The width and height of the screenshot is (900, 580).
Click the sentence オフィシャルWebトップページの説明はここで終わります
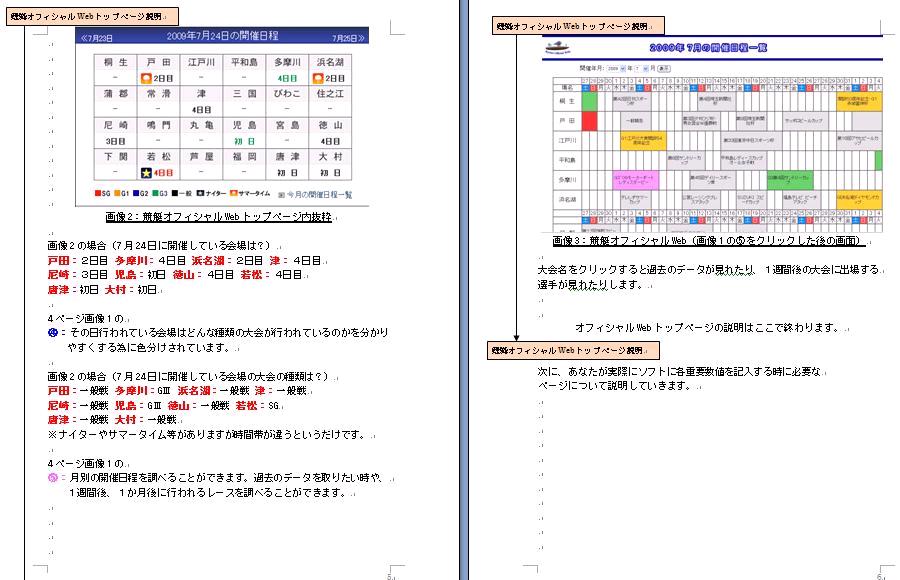[708, 328]
